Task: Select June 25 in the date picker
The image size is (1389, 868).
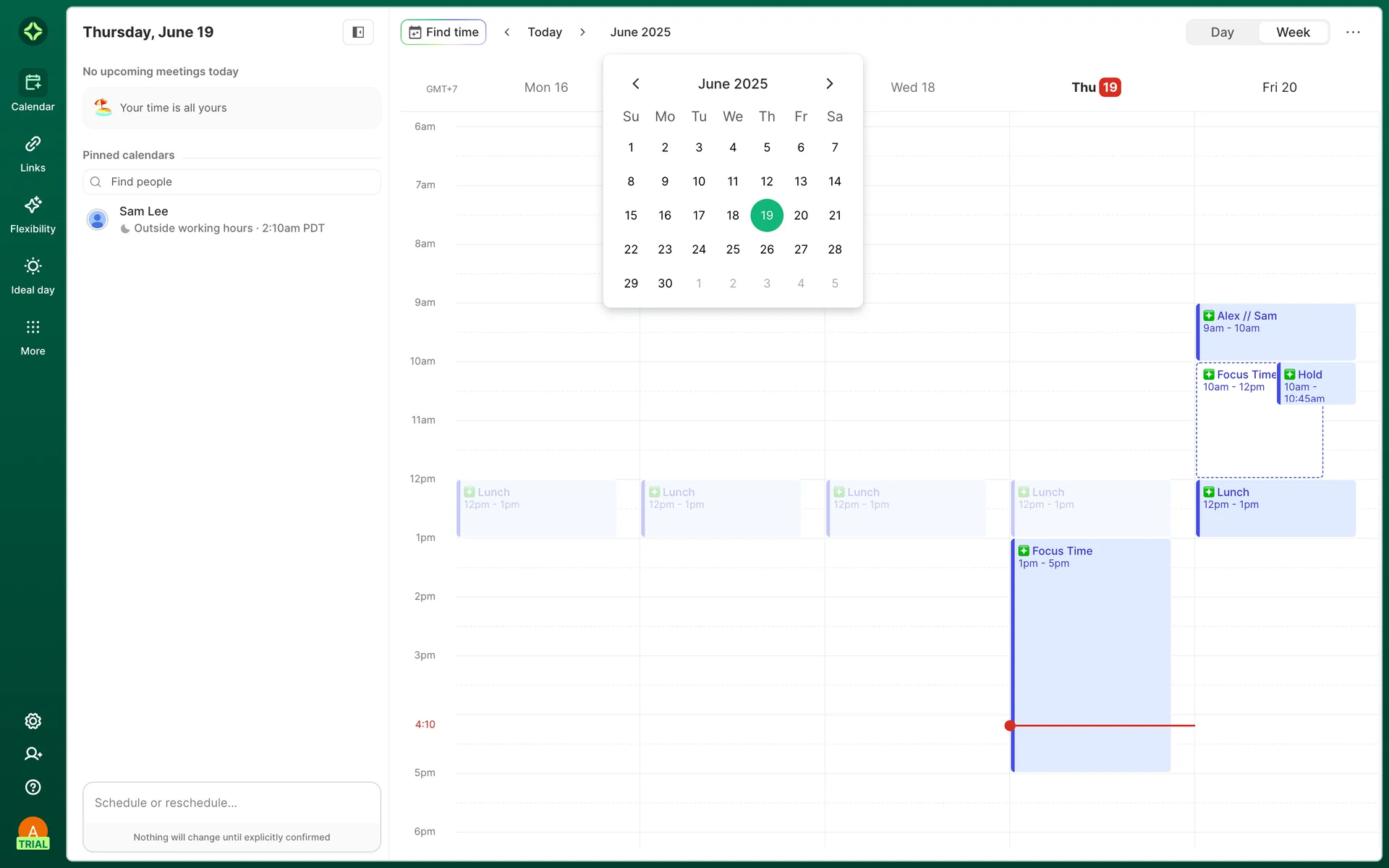Action: pos(733,250)
